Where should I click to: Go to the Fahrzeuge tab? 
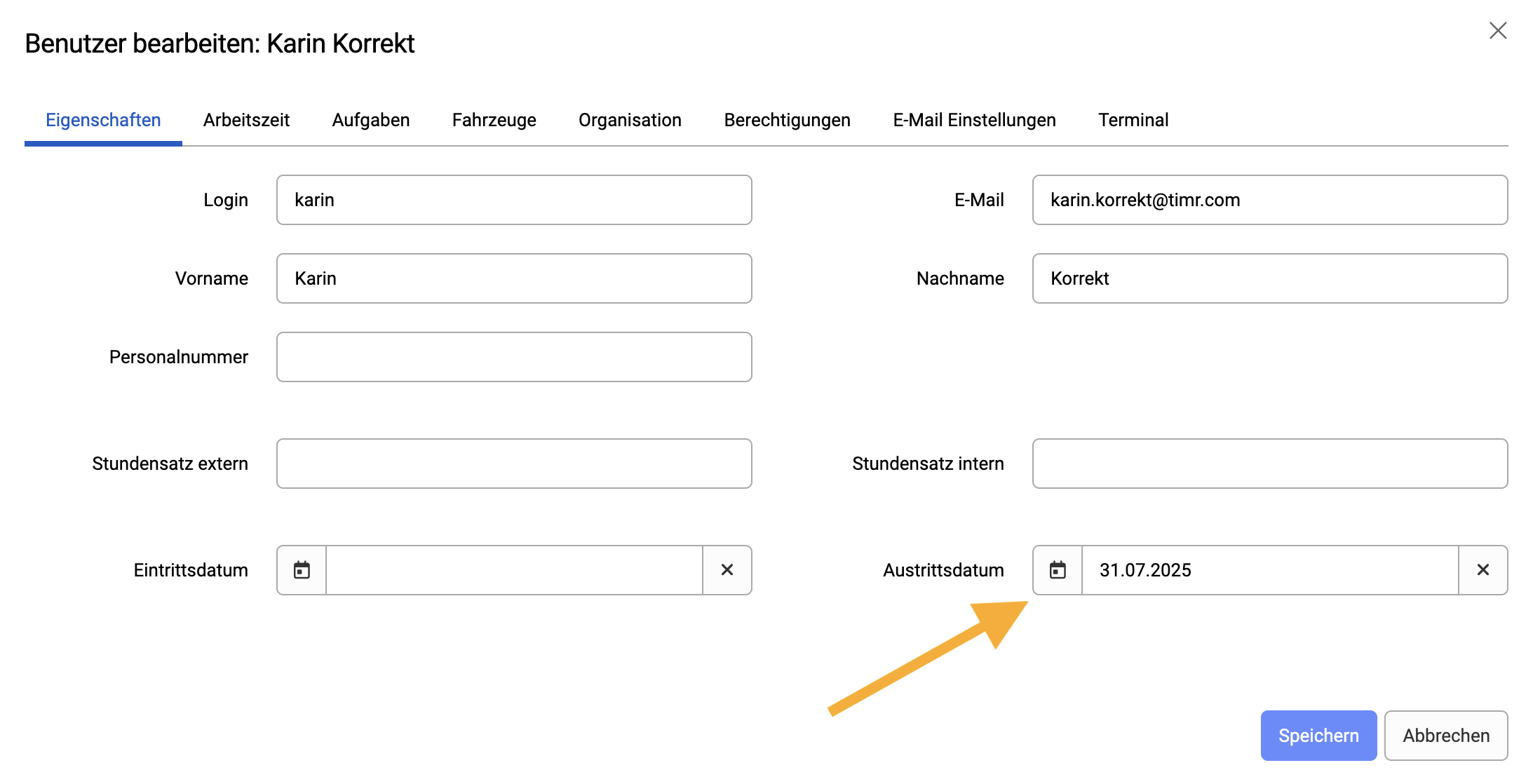click(x=494, y=120)
